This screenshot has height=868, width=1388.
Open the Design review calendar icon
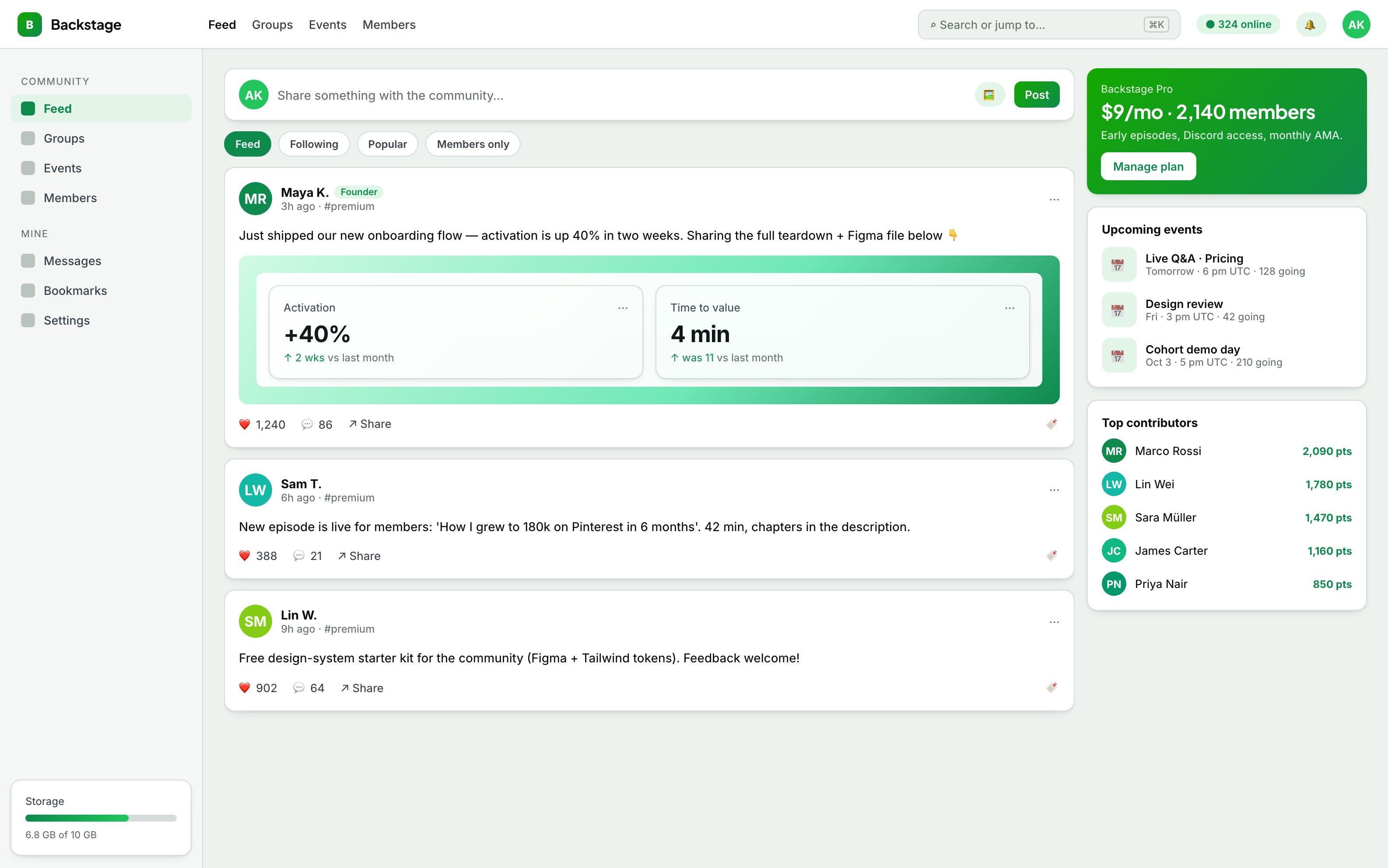(x=1118, y=310)
